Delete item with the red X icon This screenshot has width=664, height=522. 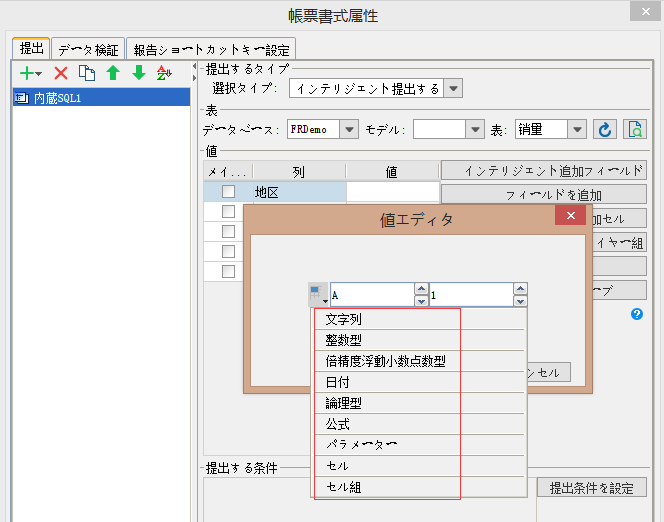pyautogui.click(x=61, y=73)
